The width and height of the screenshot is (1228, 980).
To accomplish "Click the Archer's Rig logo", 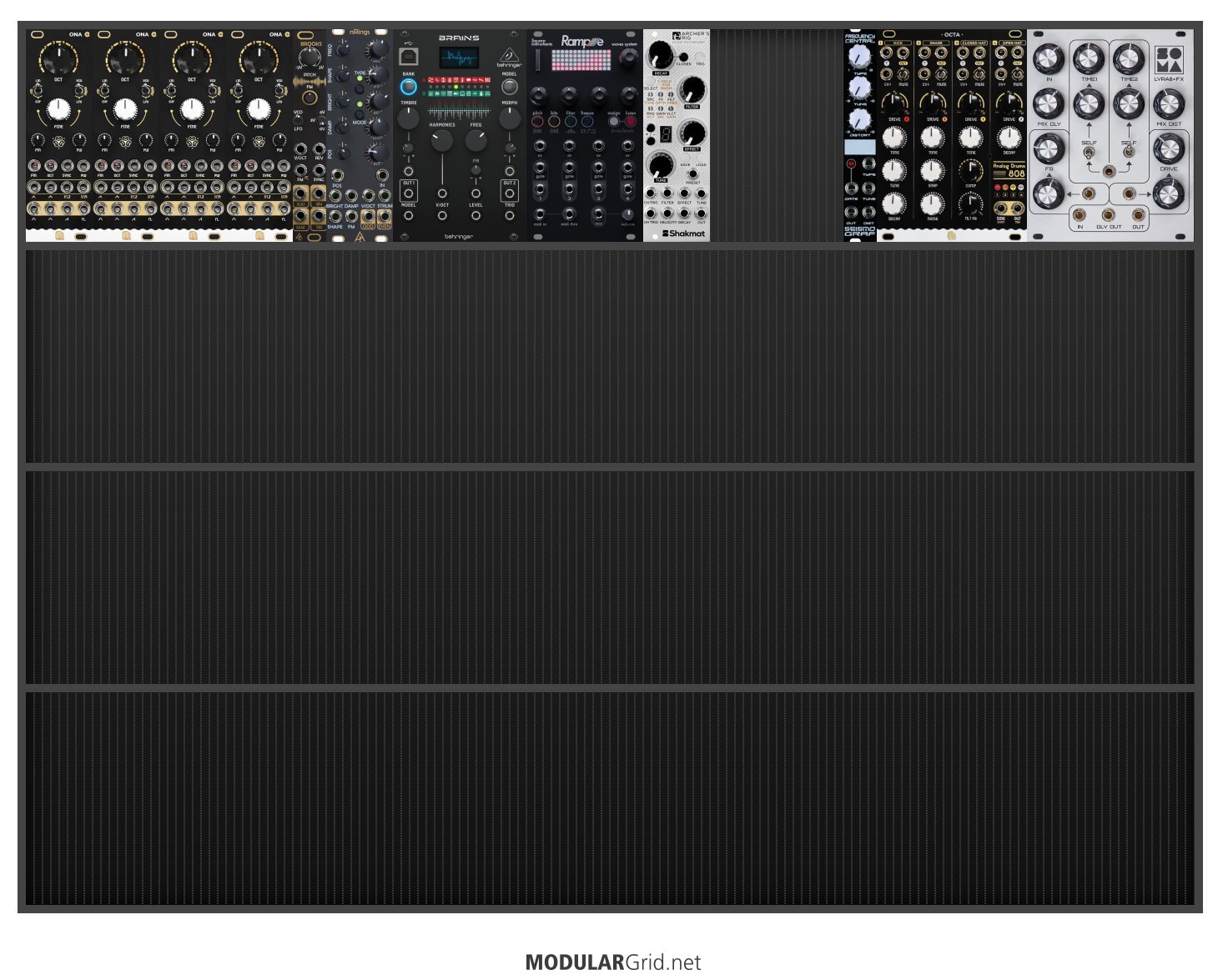I will coord(691,37).
